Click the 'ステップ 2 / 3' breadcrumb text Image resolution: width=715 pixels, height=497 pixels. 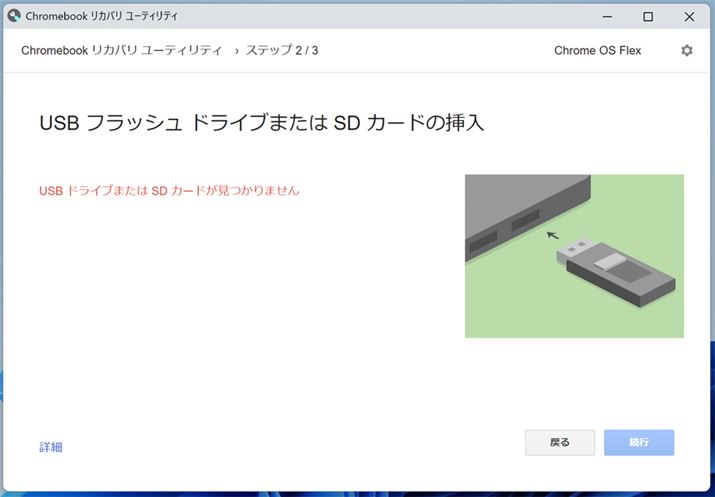pos(282,50)
